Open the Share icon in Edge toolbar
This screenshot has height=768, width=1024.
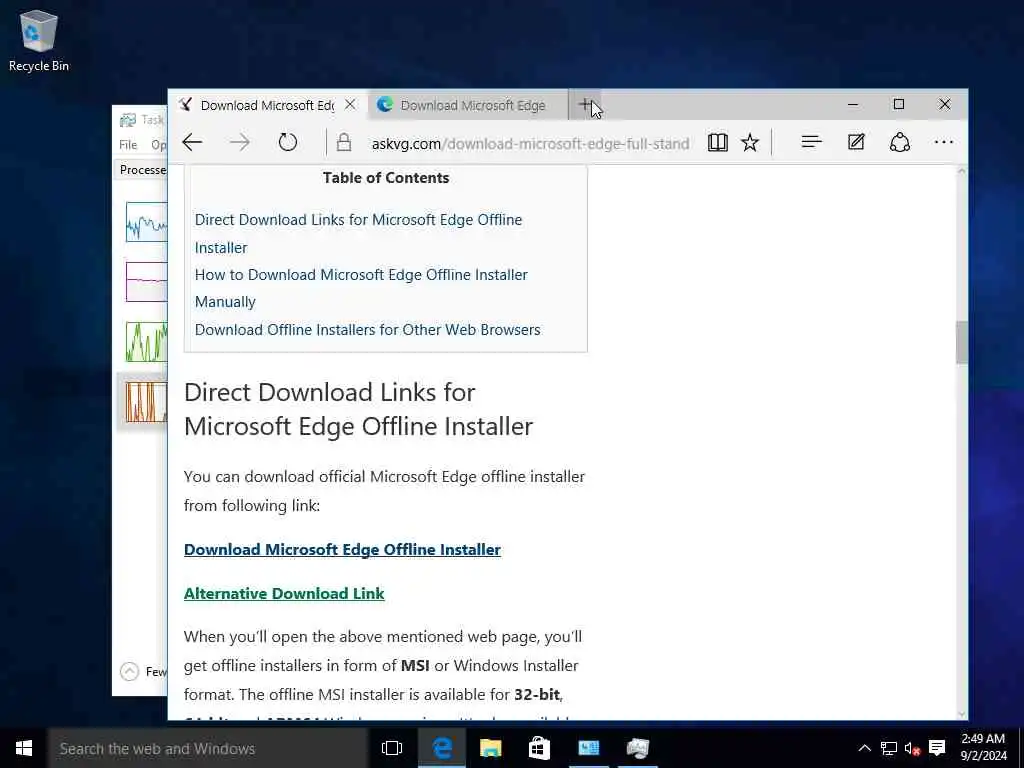tap(899, 142)
